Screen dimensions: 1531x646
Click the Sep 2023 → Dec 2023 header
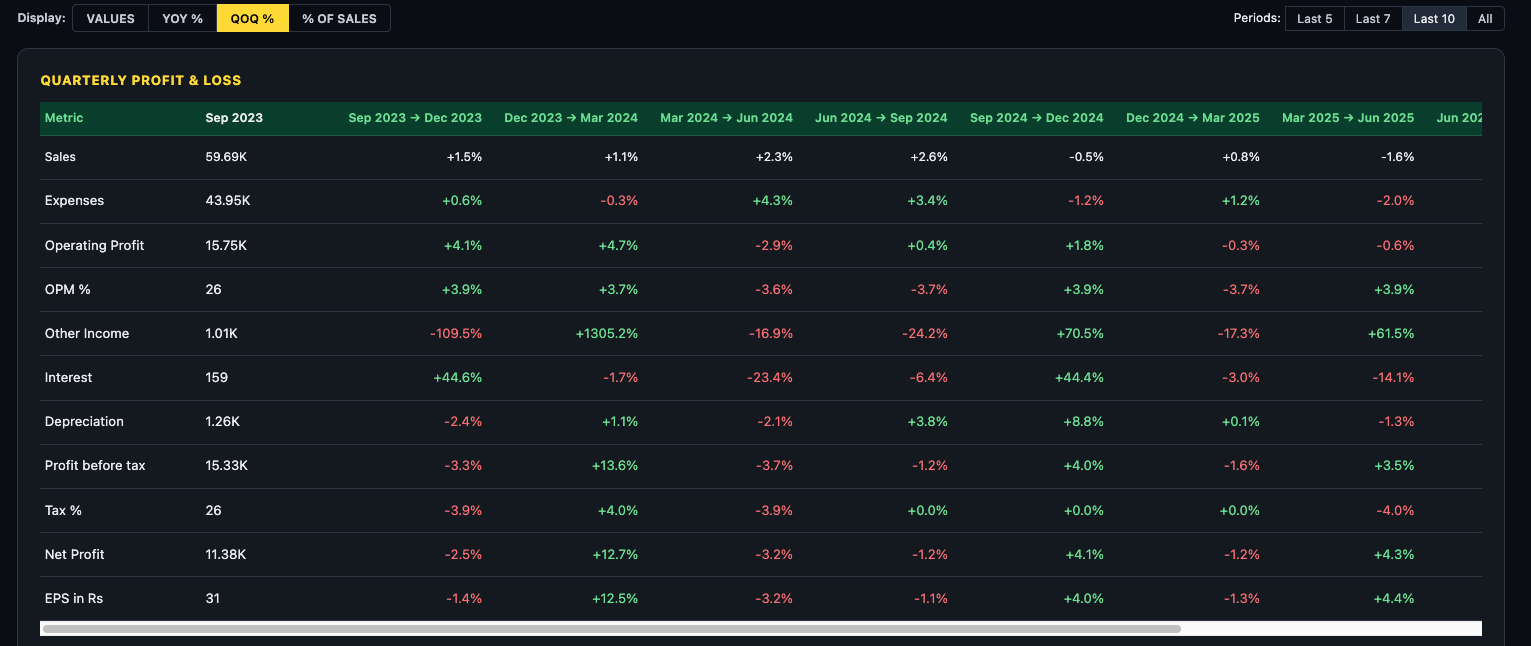pyautogui.click(x=415, y=117)
